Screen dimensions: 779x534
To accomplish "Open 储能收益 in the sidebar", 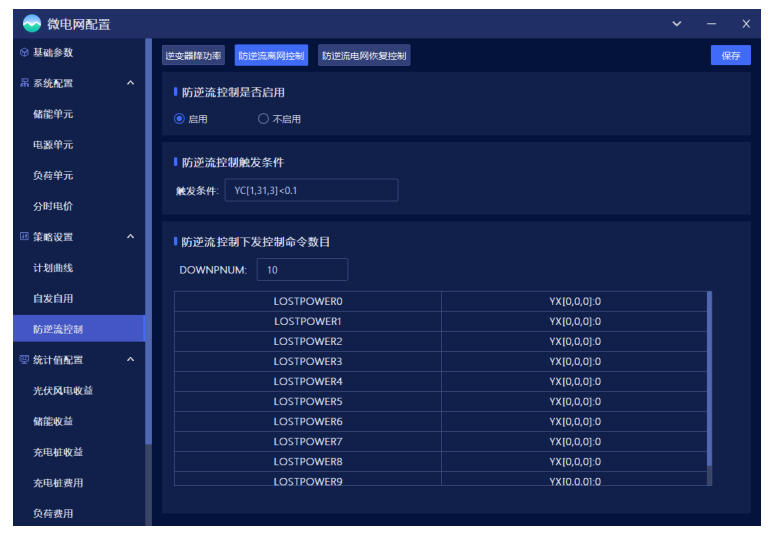I will pyautogui.click(x=53, y=421).
